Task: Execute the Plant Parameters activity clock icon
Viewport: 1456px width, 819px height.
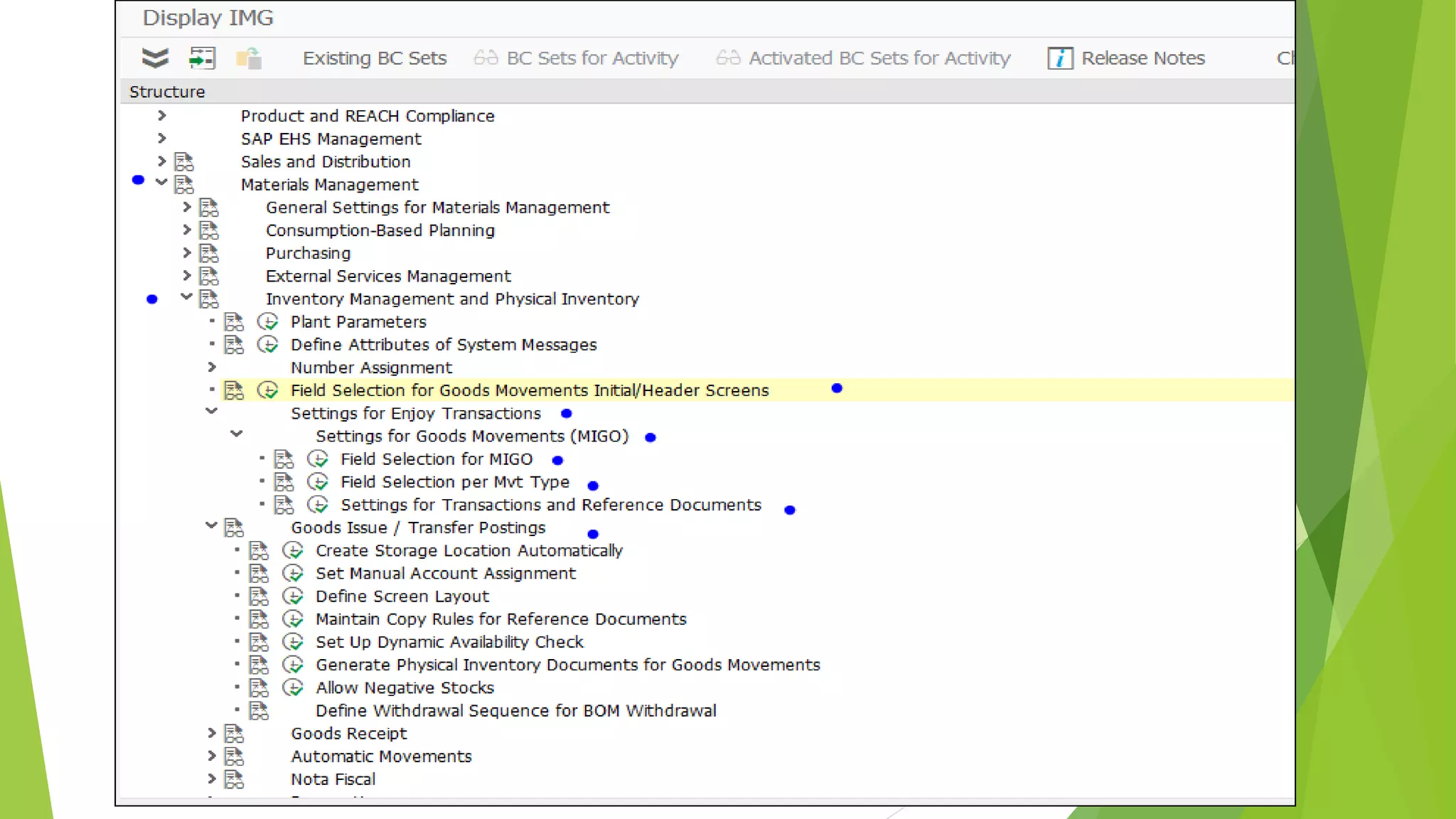Action: [267, 321]
